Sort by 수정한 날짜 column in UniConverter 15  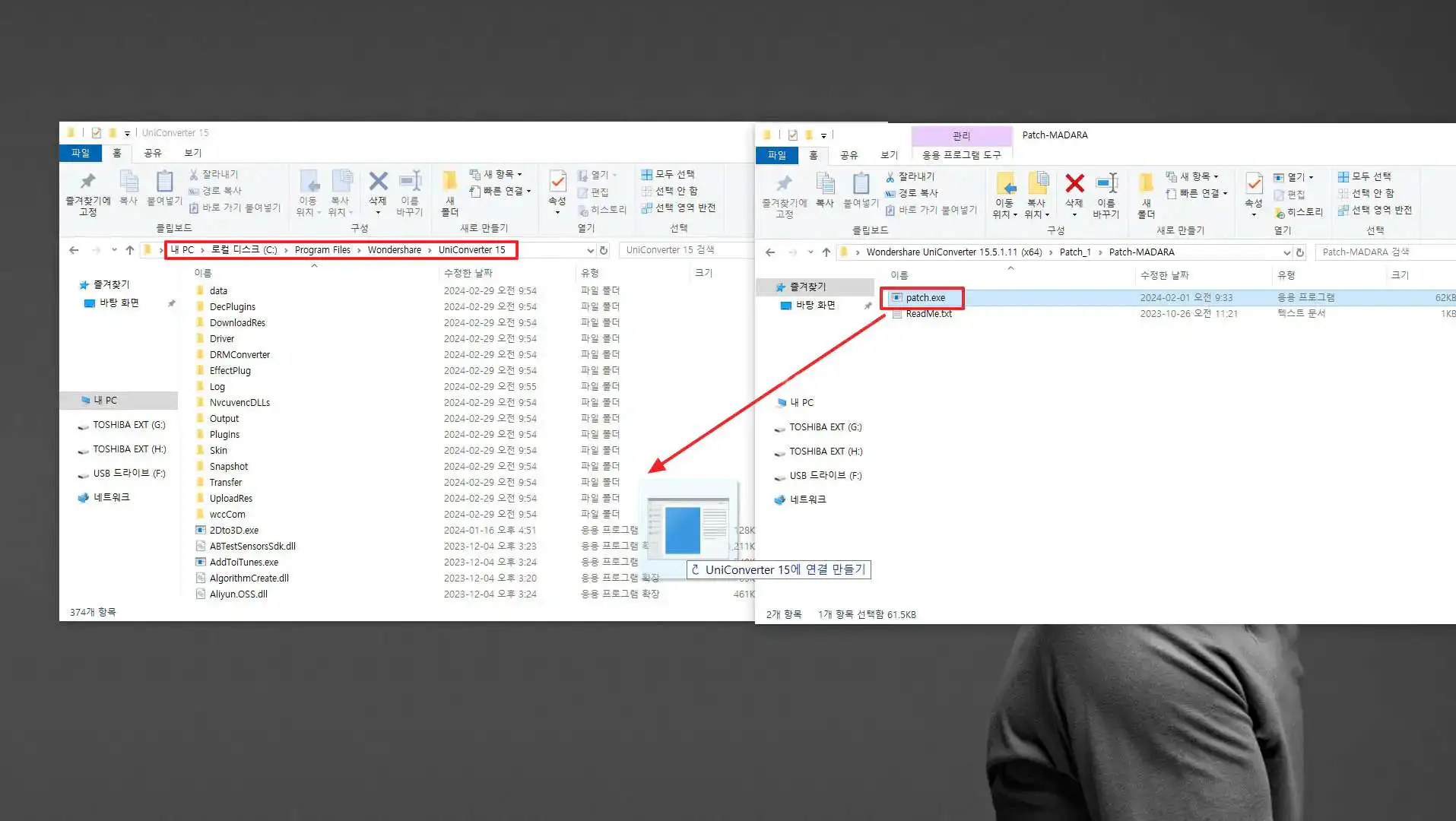tap(468, 273)
